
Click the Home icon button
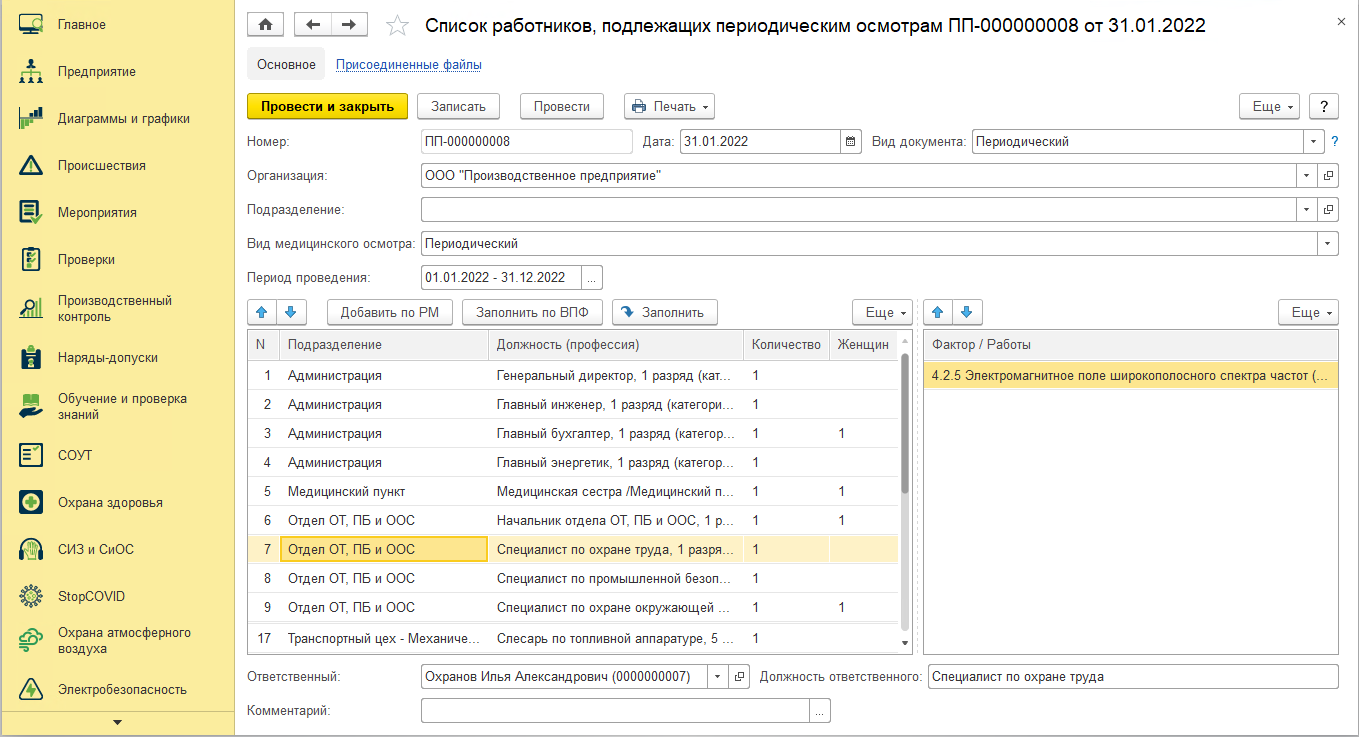pyautogui.click(x=265, y=25)
